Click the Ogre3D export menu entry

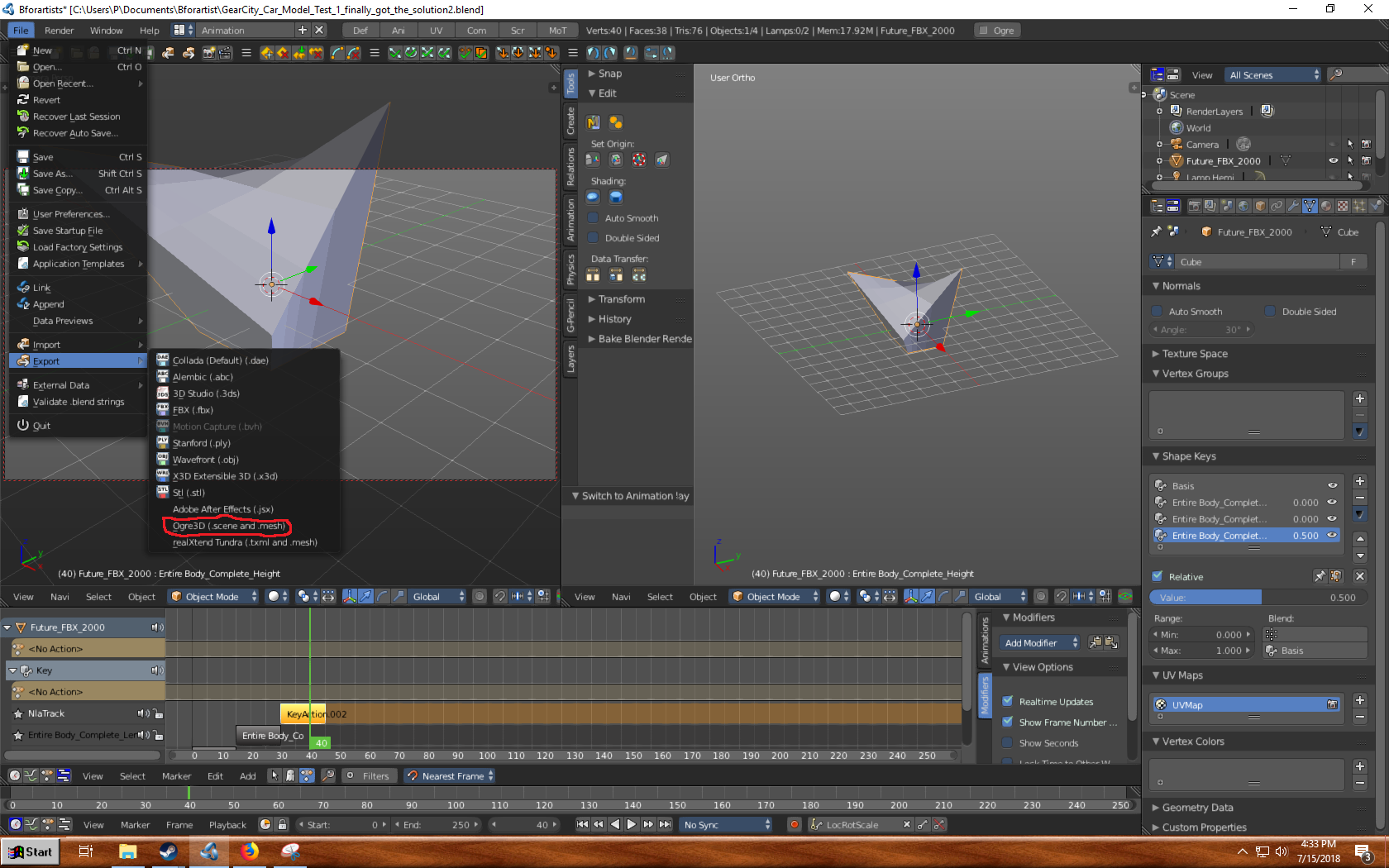click(x=228, y=526)
